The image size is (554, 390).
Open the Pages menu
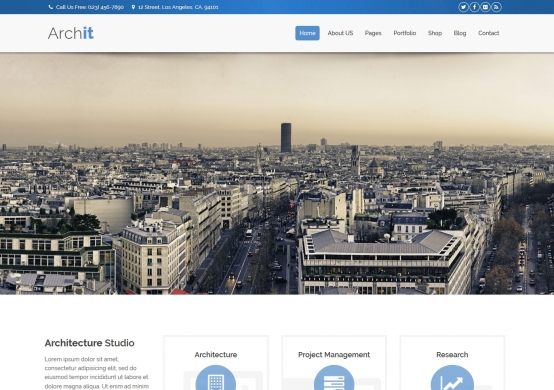pyautogui.click(x=373, y=33)
